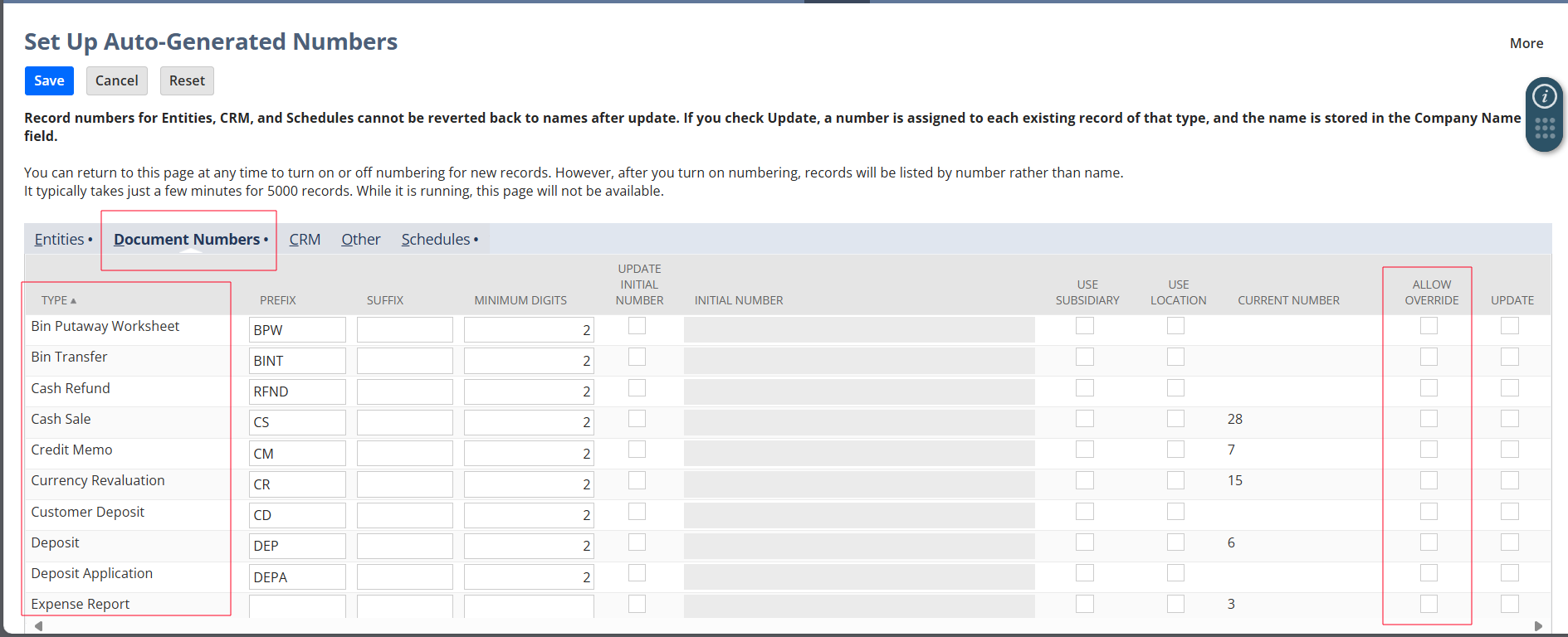Switch to the Entities tab
Image resolution: width=1568 pixels, height=637 pixels.
coord(59,240)
